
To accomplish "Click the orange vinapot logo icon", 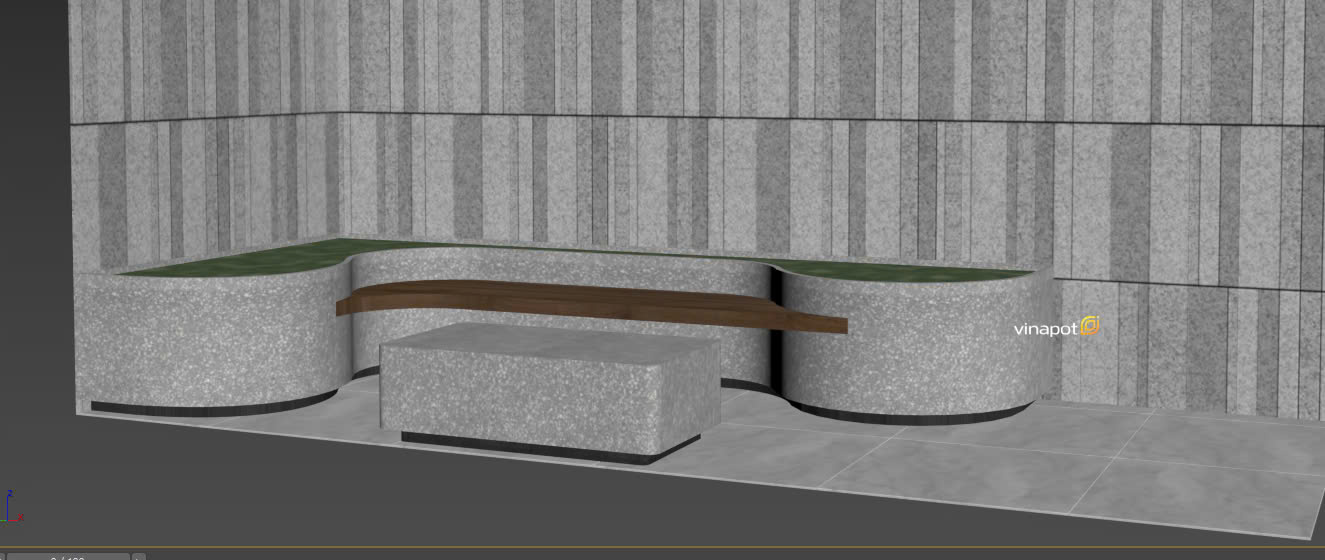I will click(1090, 326).
